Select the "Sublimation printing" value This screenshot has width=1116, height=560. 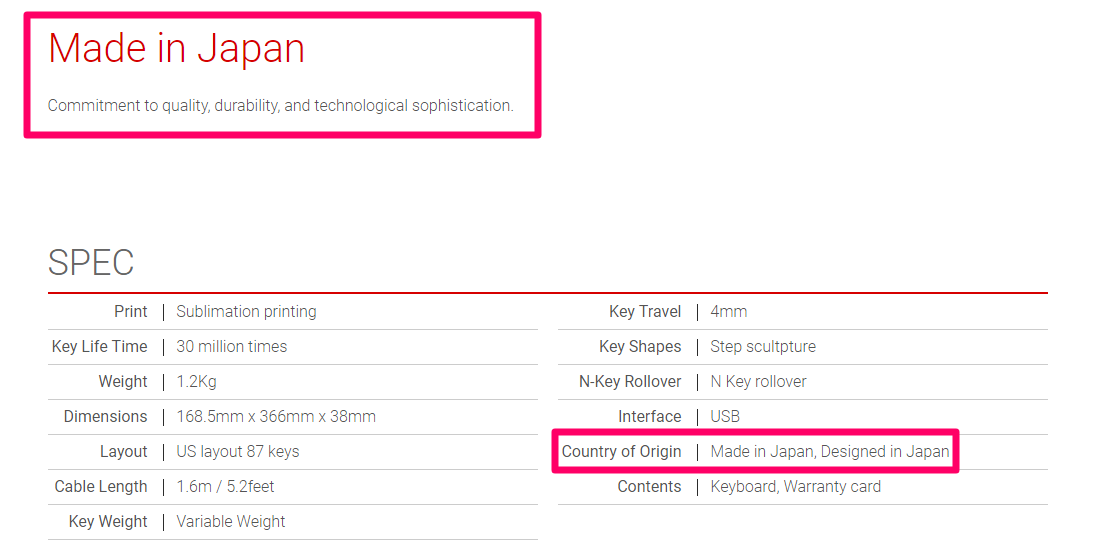tap(246, 312)
